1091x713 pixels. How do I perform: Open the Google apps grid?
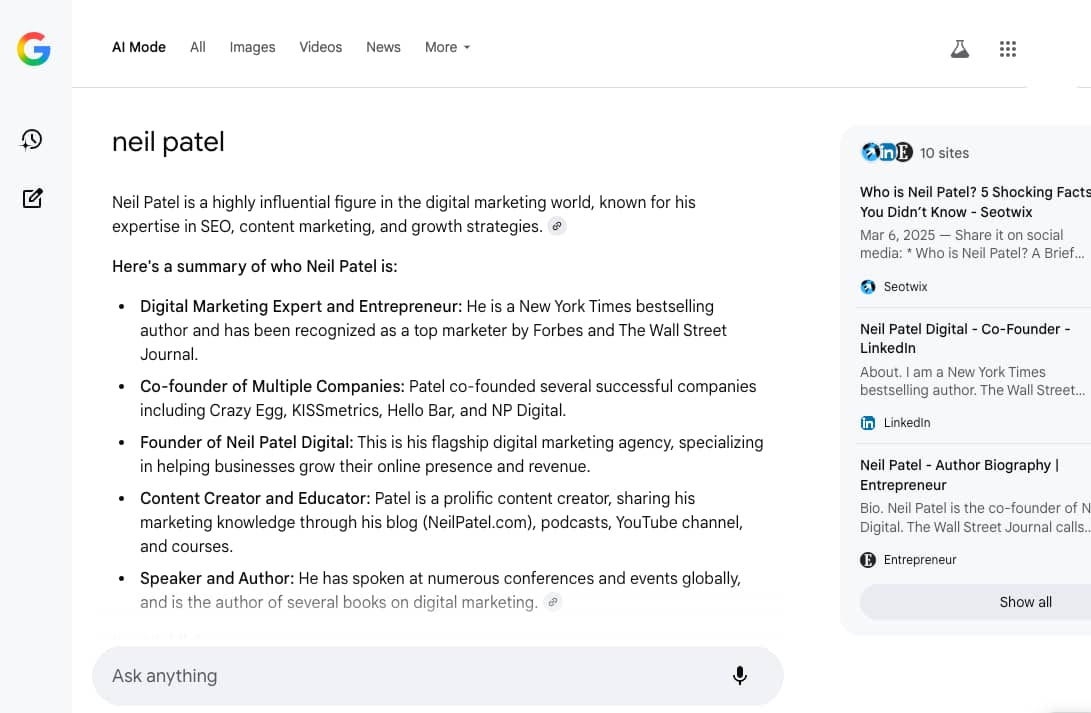pyautogui.click(x=1008, y=49)
